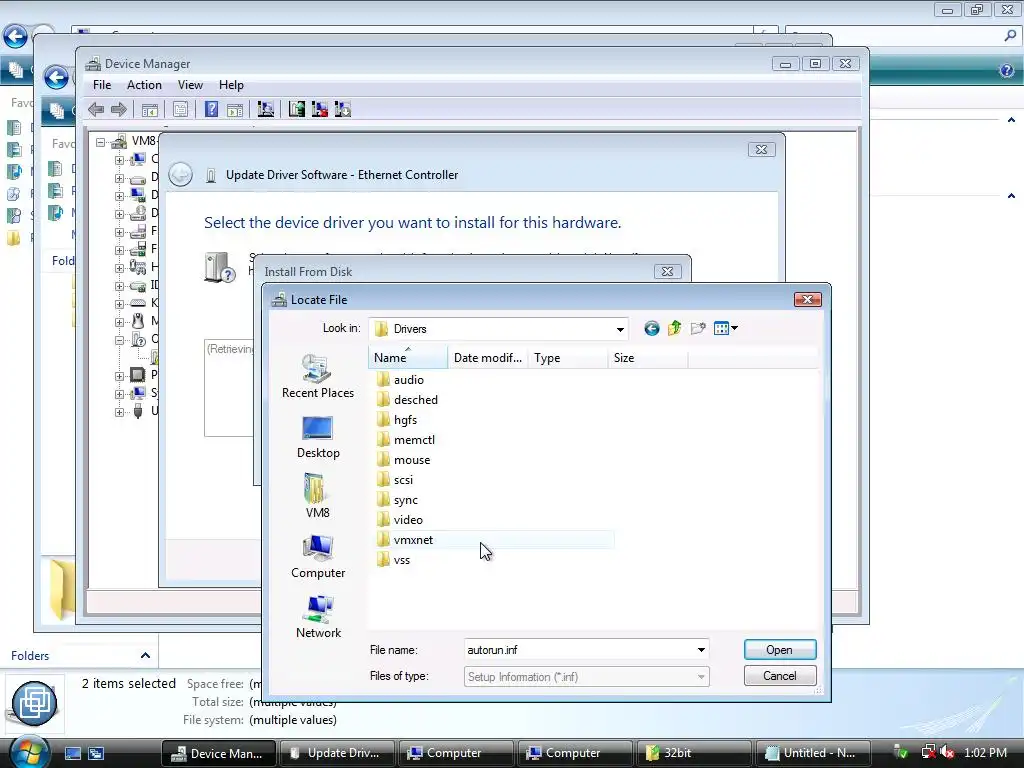Collapse the Folders pane chevron

(x=146, y=655)
